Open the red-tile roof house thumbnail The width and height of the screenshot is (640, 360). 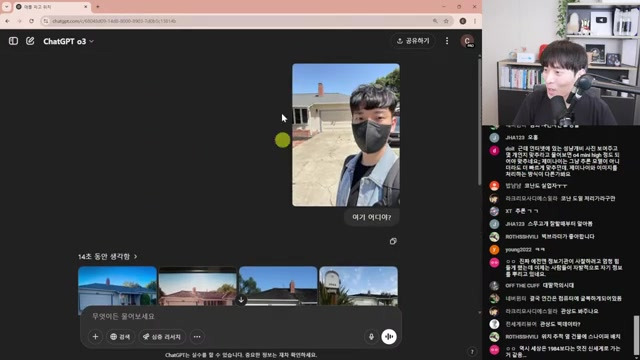197,287
